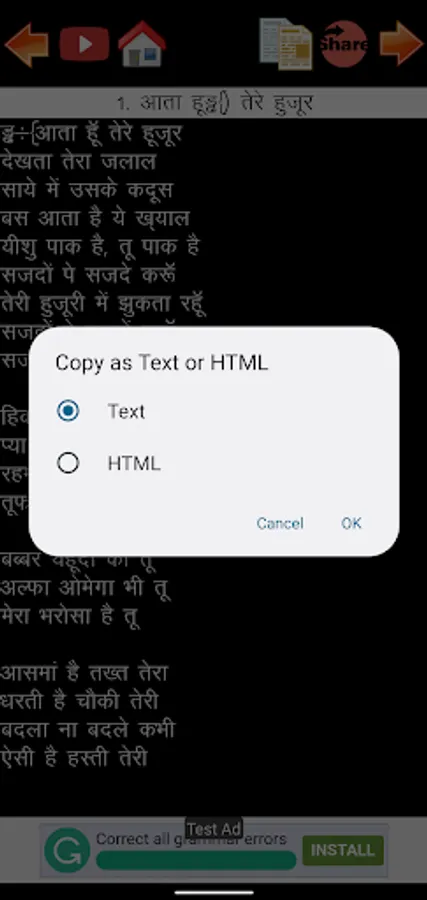Image resolution: width=427 pixels, height=900 pixels.
Task: Tap the red Share icon
Action: [x=344, y=44]
